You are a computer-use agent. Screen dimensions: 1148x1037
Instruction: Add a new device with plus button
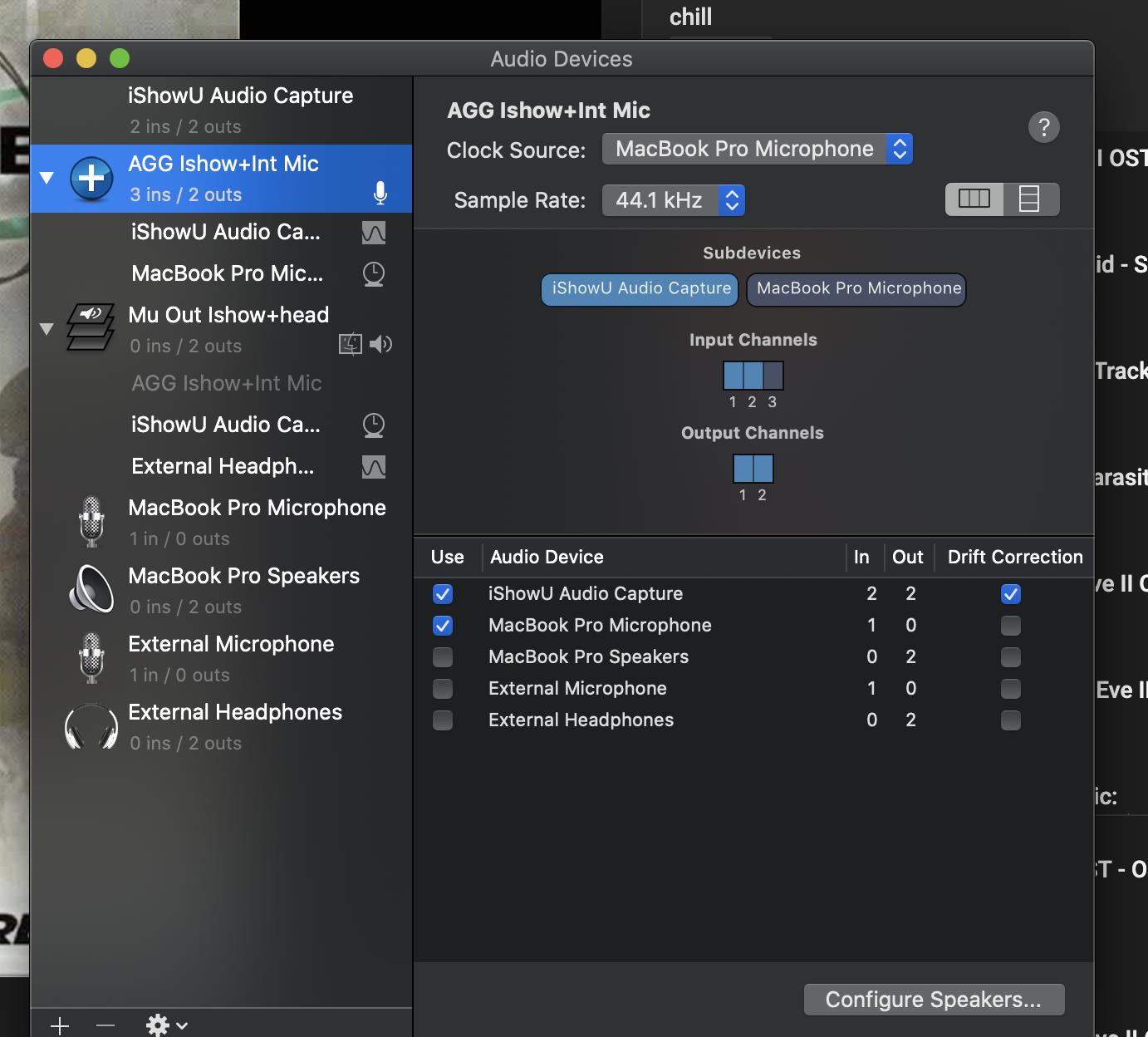60,1025
